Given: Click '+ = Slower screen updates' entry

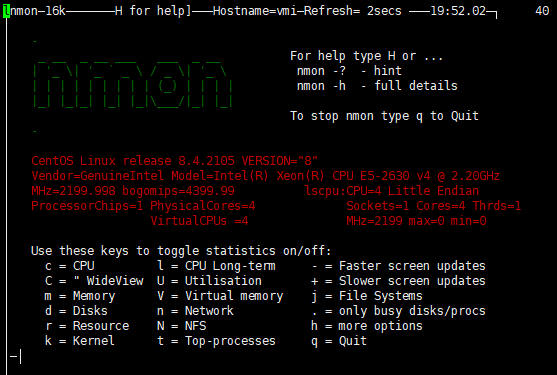Looking at the screenshot, I should (398, 281).
